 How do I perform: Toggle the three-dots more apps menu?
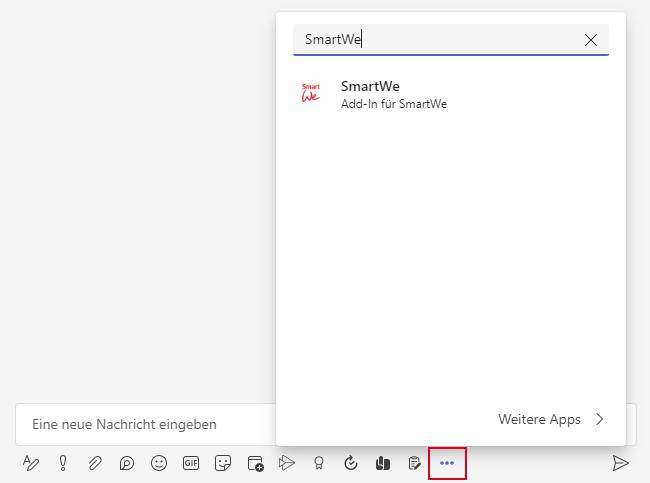(447, 463)
